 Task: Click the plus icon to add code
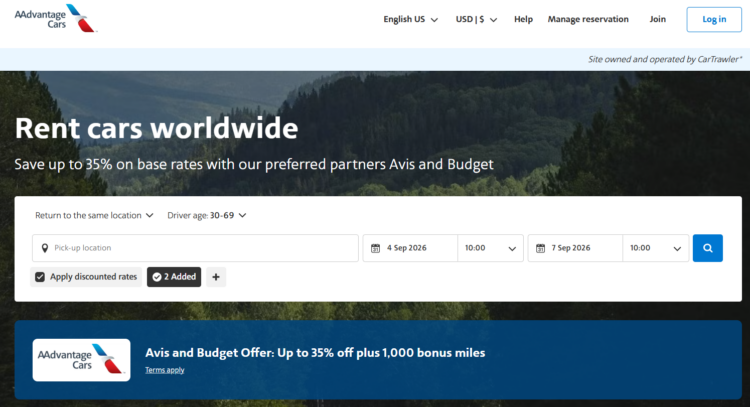pos(216,277)
